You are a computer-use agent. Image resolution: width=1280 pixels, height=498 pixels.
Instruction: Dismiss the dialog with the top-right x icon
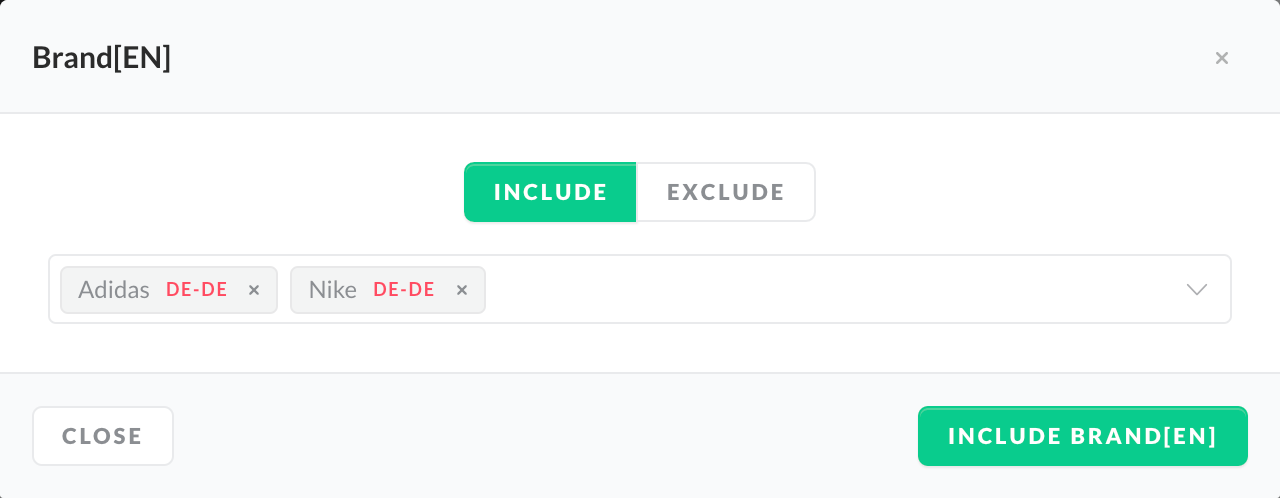click(x=1221, y=58)
